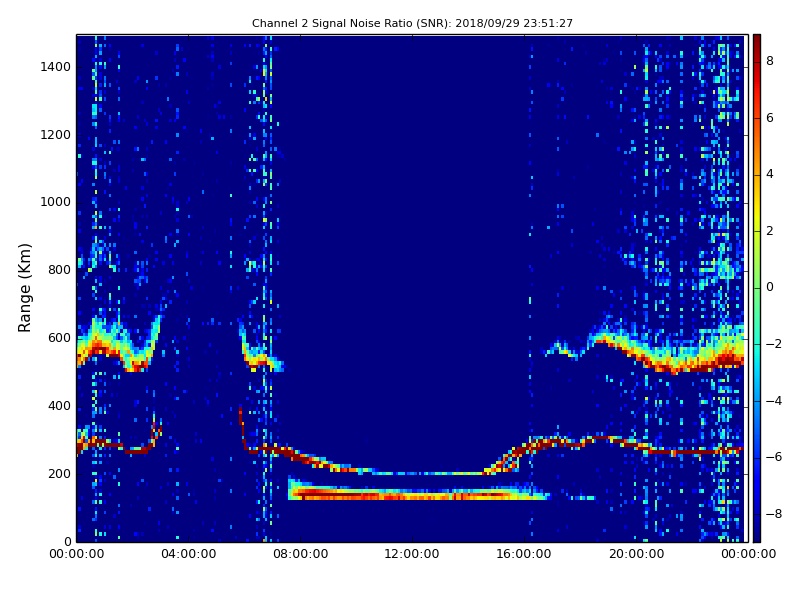Click the colorbar label 2

pyautogui.click(x=770, y=231)
